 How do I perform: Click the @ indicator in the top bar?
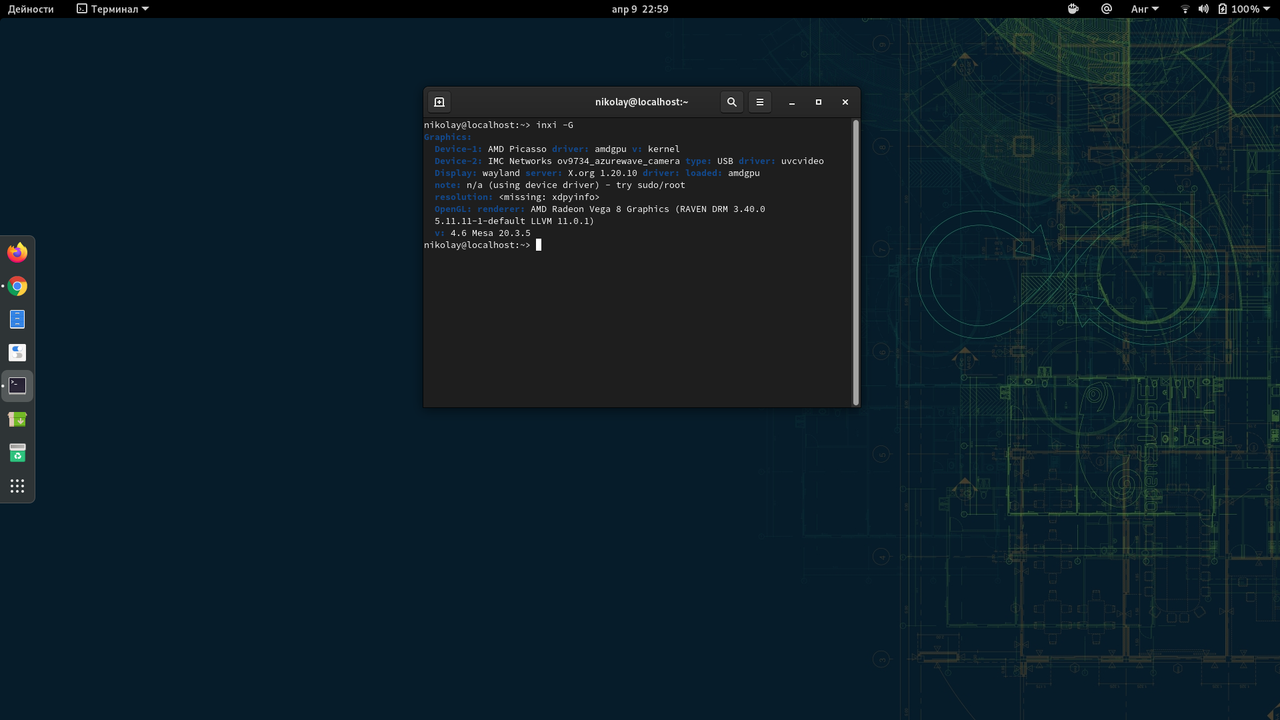pos(1106,9)
